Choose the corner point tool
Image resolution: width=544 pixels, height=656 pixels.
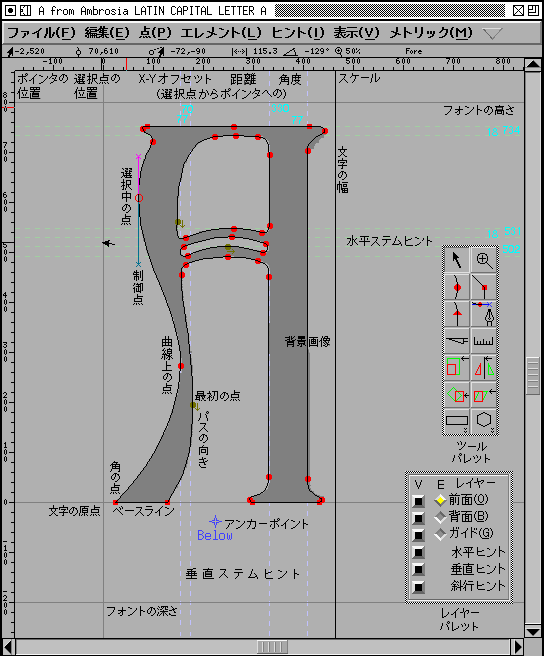[484, 287]
